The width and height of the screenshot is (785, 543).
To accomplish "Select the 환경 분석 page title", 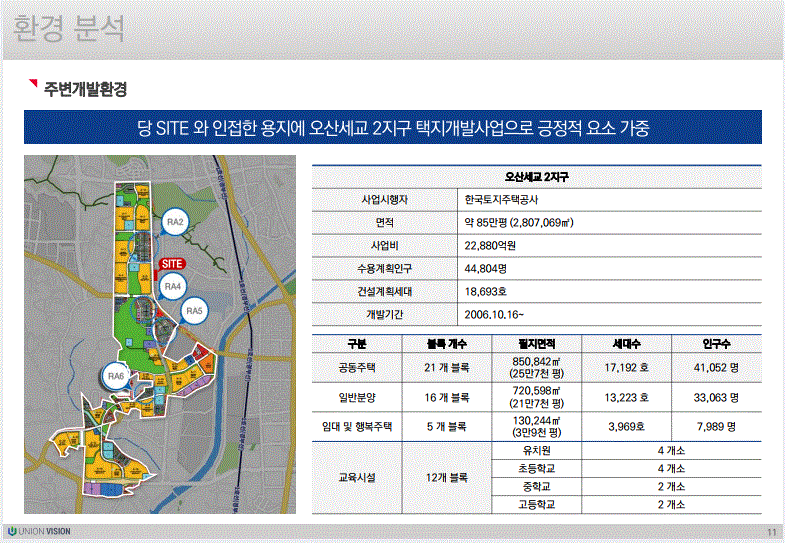I will 68,28.
